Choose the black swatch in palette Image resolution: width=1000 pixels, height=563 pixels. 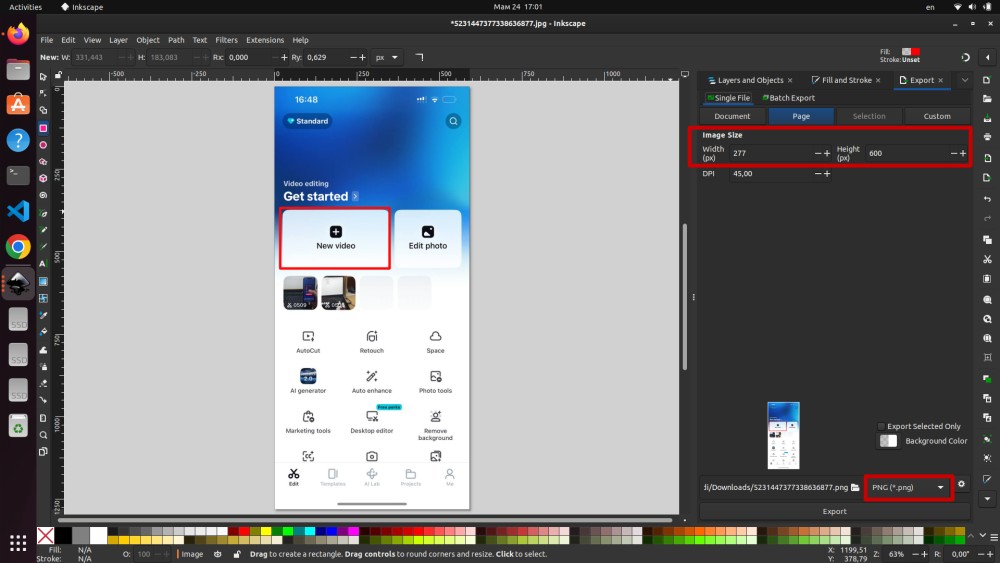click(63, 536)
